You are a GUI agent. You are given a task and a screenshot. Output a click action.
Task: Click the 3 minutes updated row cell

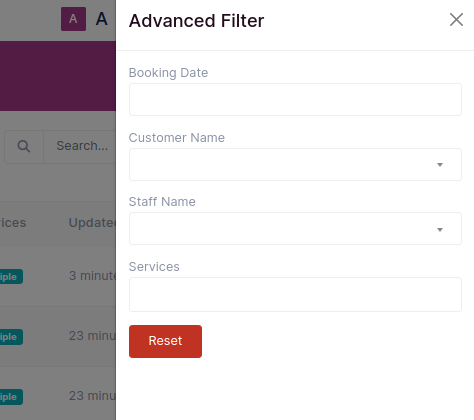tap(92, 276)
